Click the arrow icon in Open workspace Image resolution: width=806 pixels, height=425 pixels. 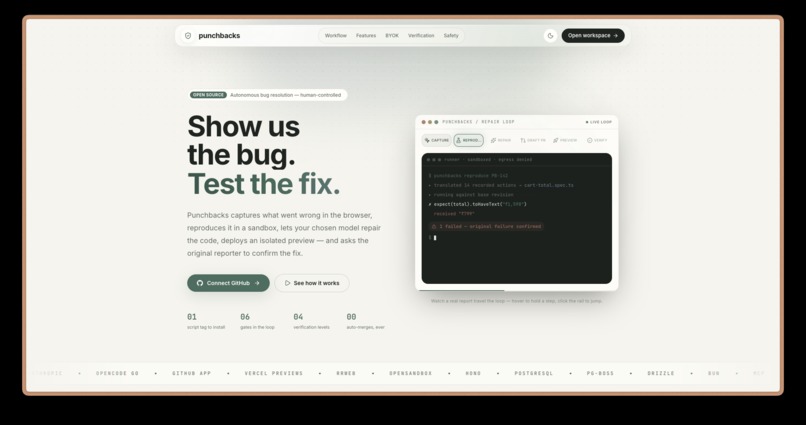click(x=616, y=36)
